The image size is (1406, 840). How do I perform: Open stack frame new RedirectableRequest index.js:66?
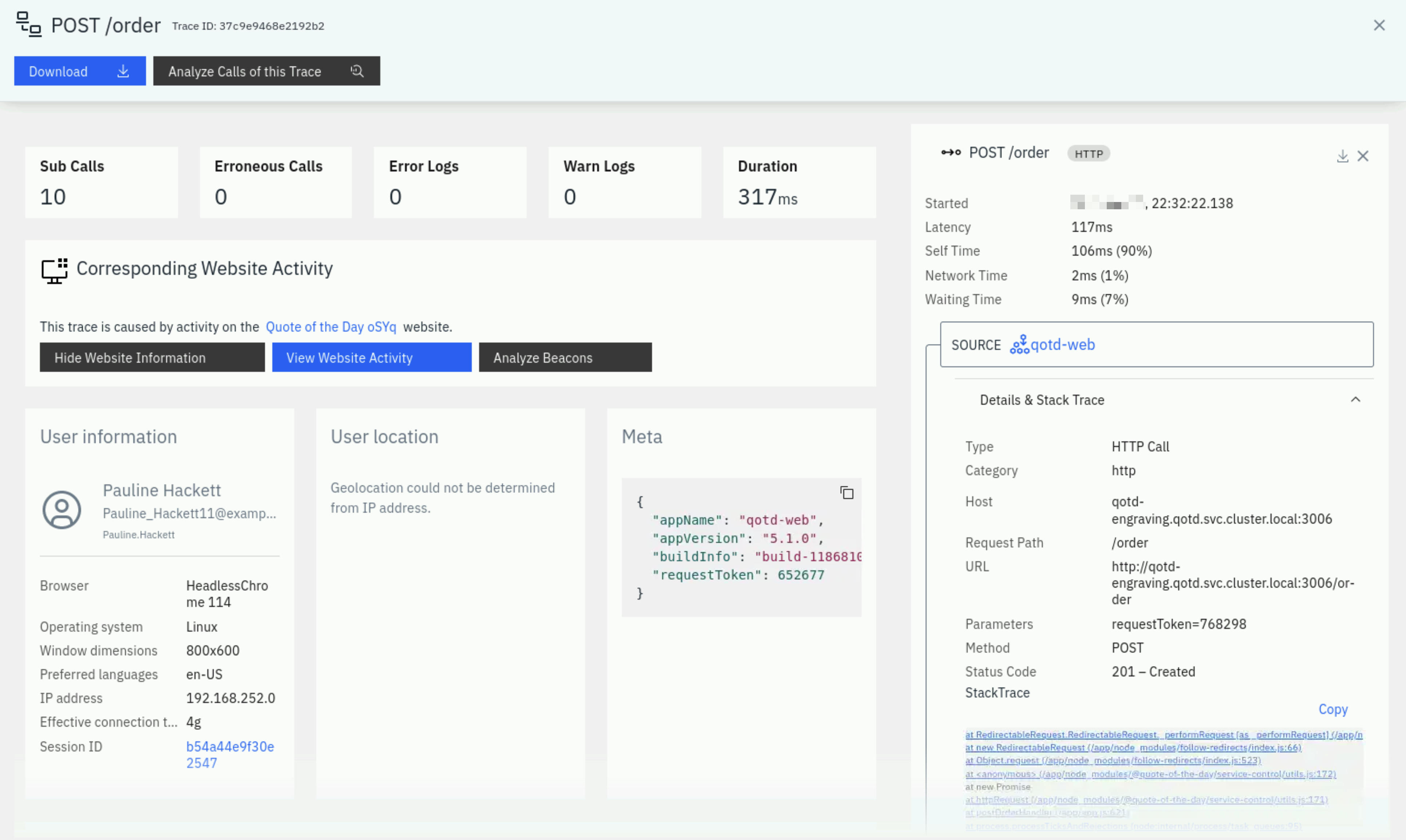coord(1133,747)
